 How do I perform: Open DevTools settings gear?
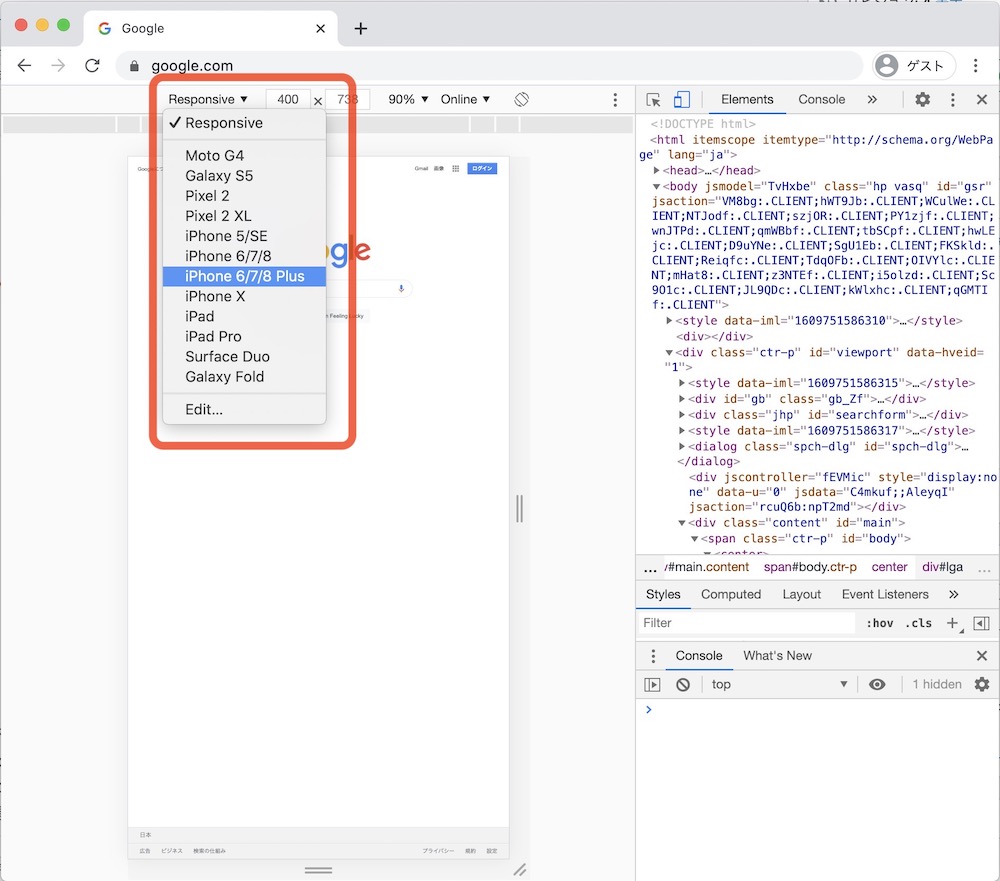922,100
